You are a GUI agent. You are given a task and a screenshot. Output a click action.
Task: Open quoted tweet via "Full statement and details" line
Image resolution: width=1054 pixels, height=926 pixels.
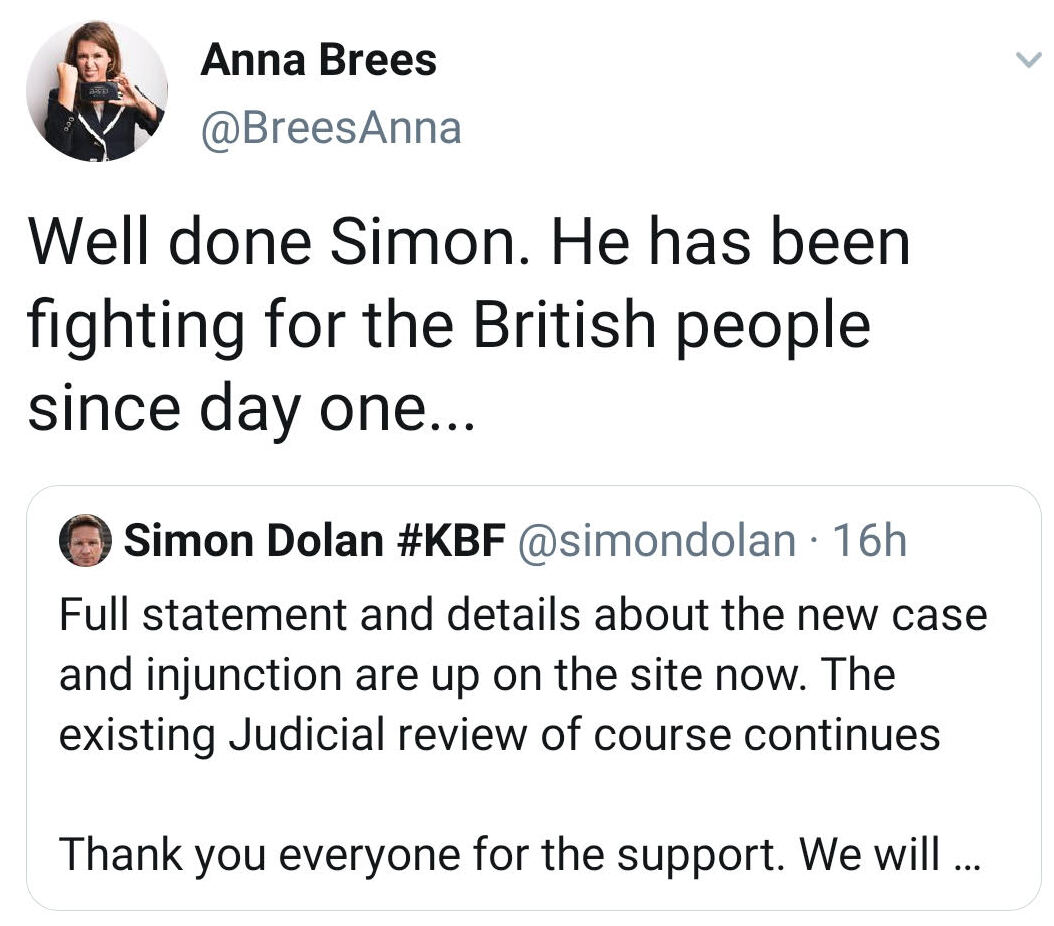point(522,614)
